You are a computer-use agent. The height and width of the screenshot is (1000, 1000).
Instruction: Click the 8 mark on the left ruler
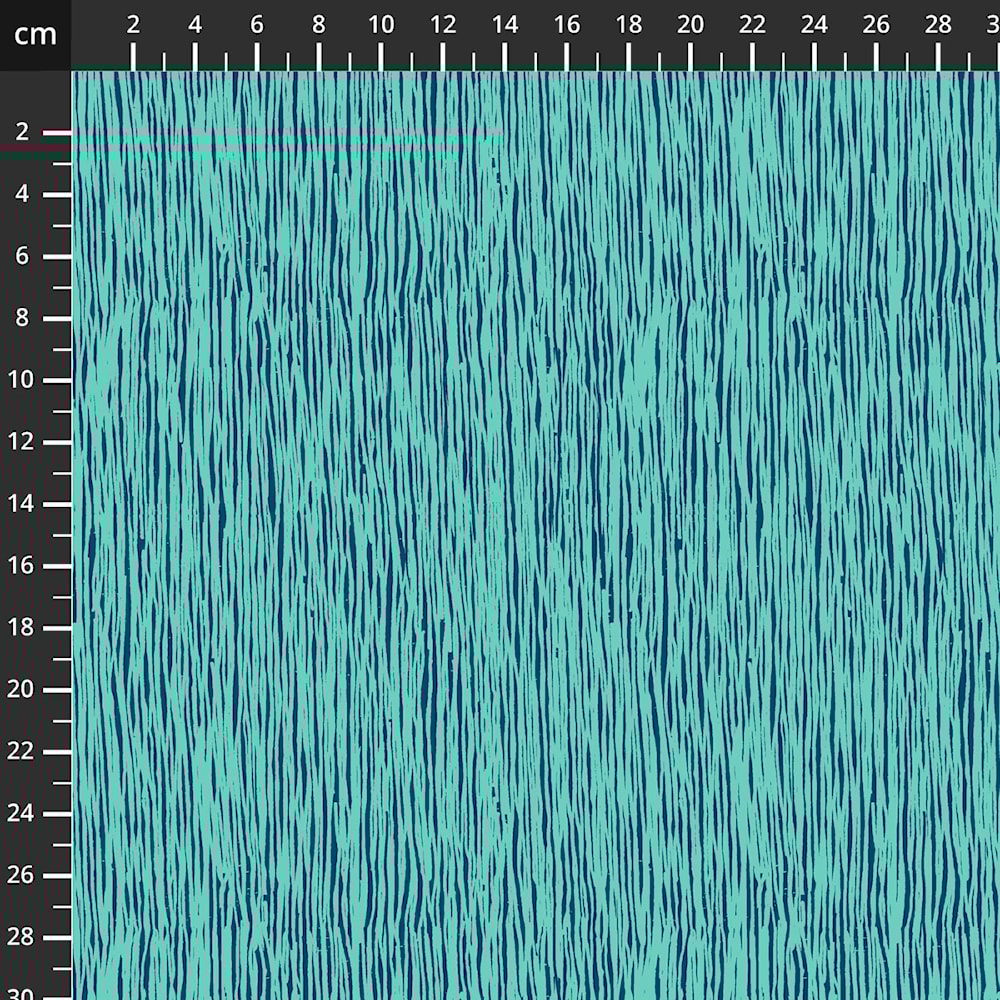pos(23,319)
